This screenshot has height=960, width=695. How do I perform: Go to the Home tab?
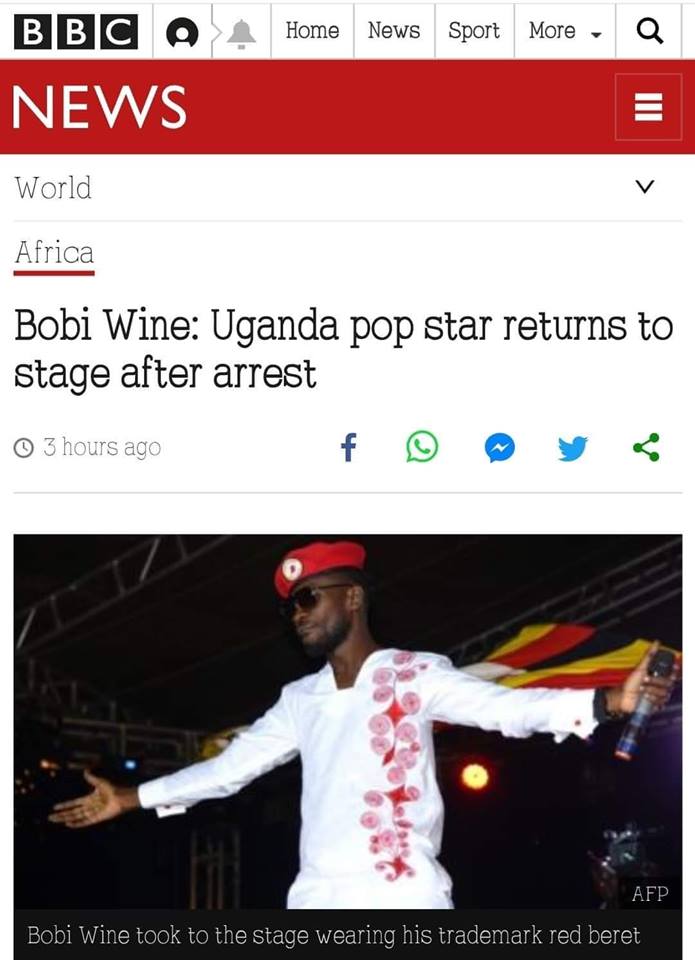(x=312, y=31)
